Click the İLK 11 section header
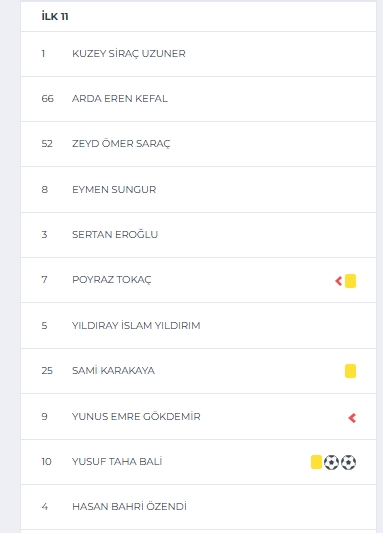 coord(55,16)
